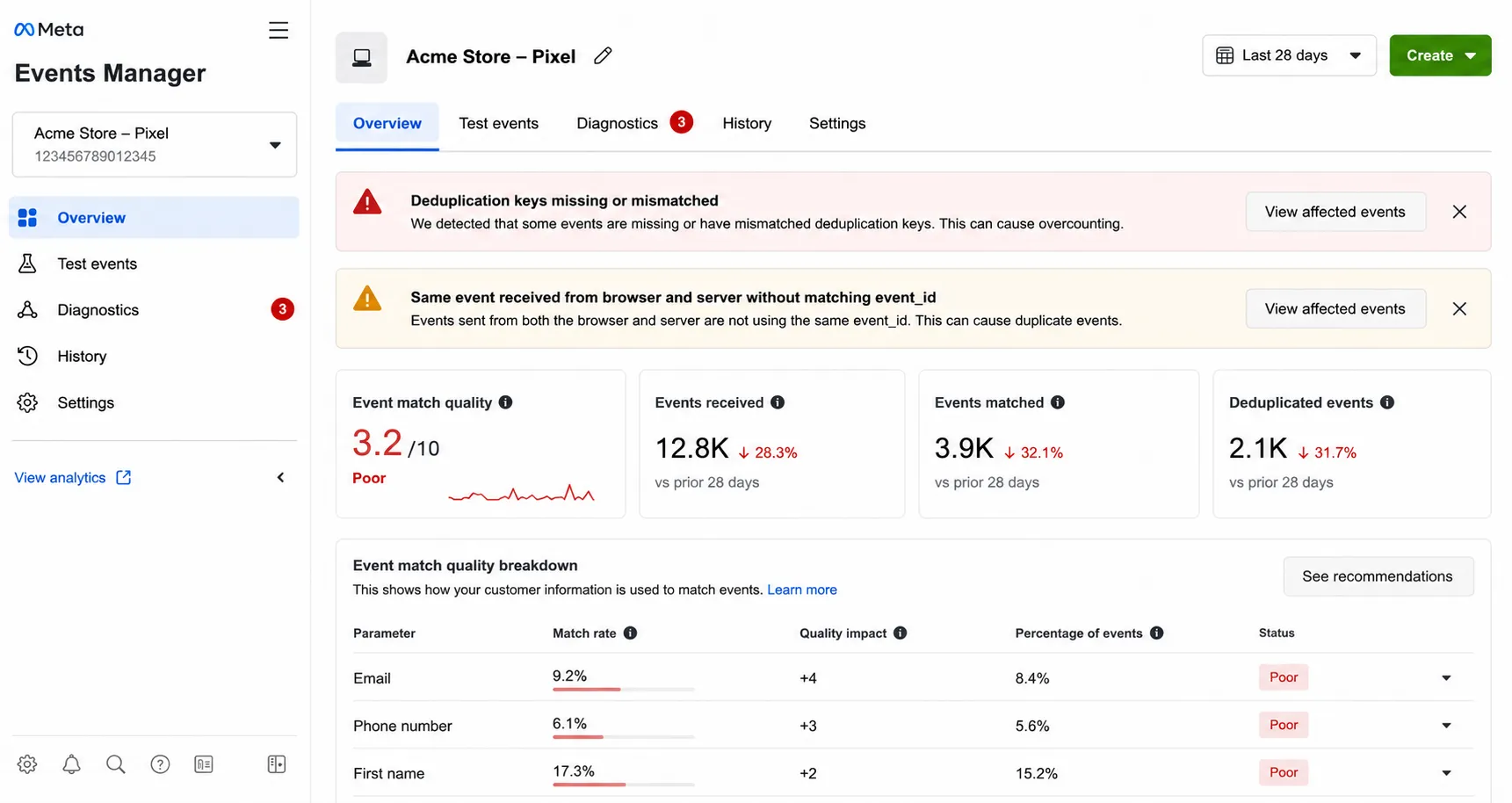Image resolution: width=1512 pixels, height=803 pixels.
Task: Open the help question mark icon
Action: 160,764
